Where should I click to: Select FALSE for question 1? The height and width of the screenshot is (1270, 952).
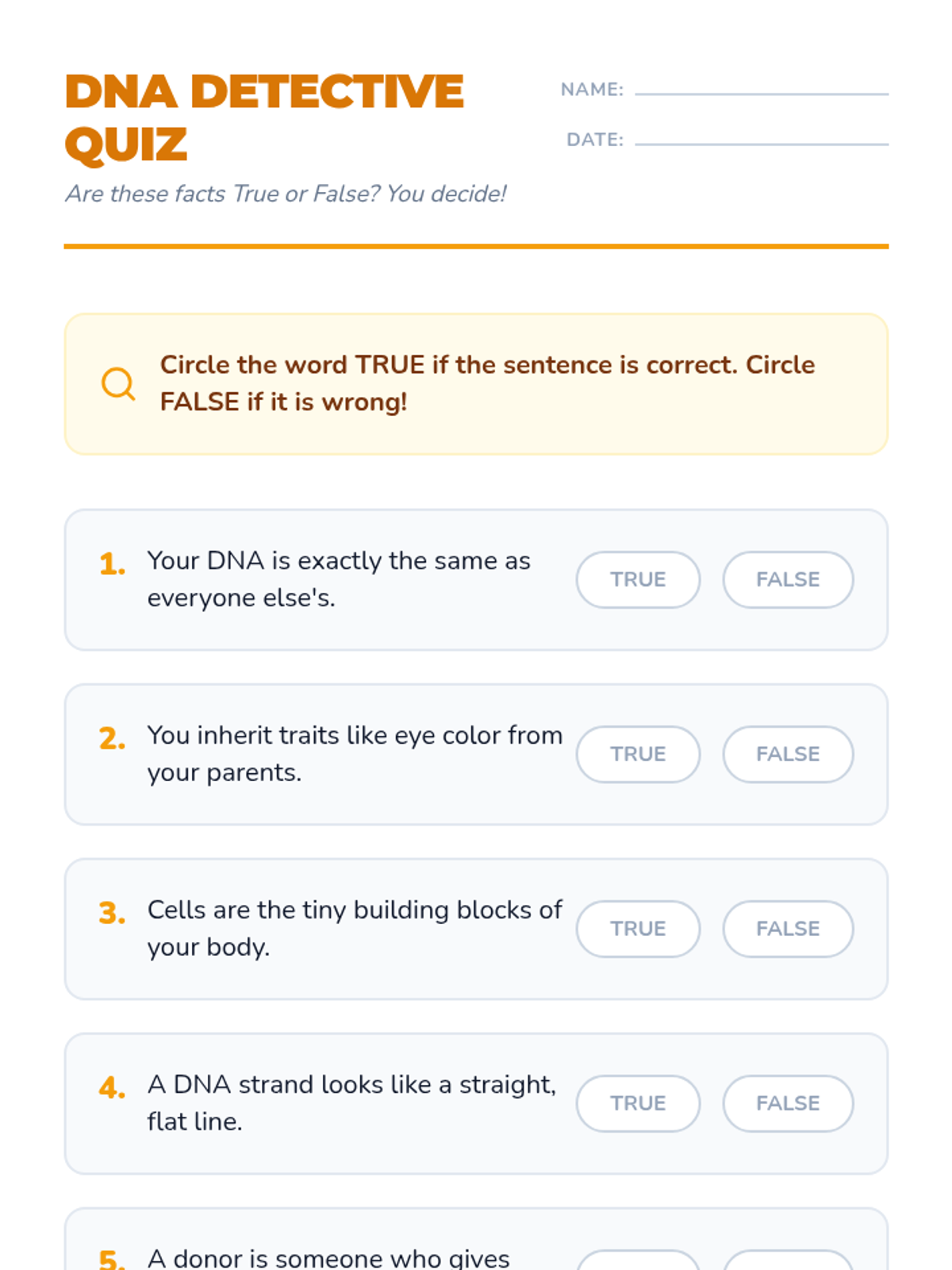[x=788, y=579]
